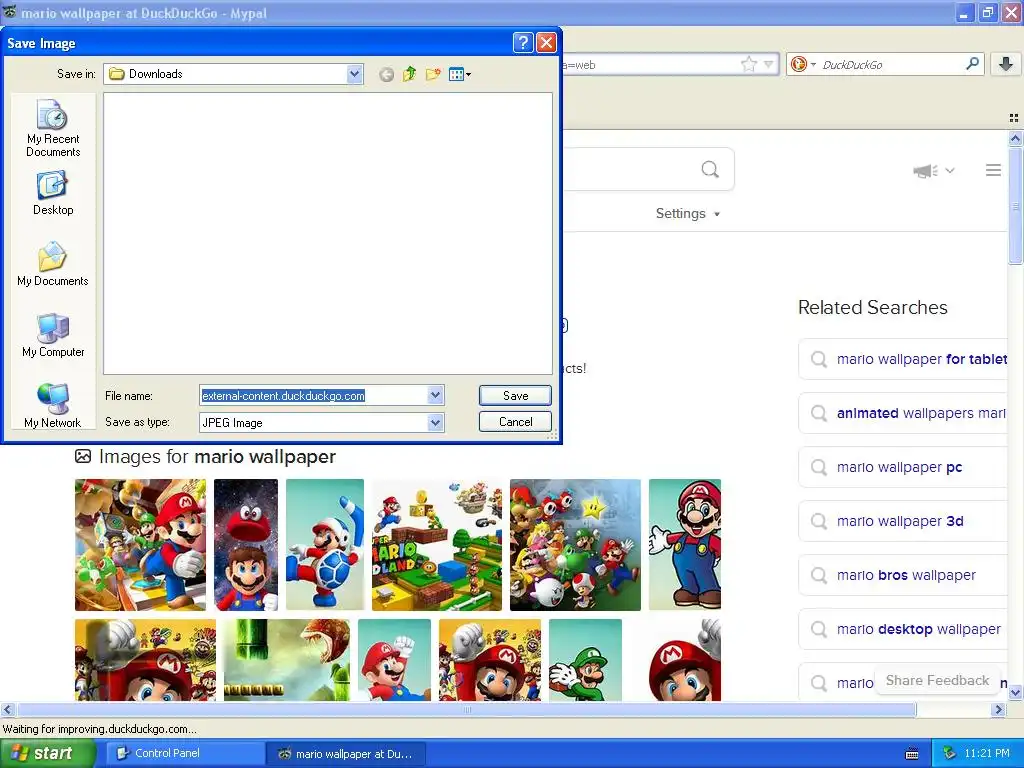1024x768 pixels.
Task: Click the keyboard icon in the taskbar
Action: coord(912,754)
